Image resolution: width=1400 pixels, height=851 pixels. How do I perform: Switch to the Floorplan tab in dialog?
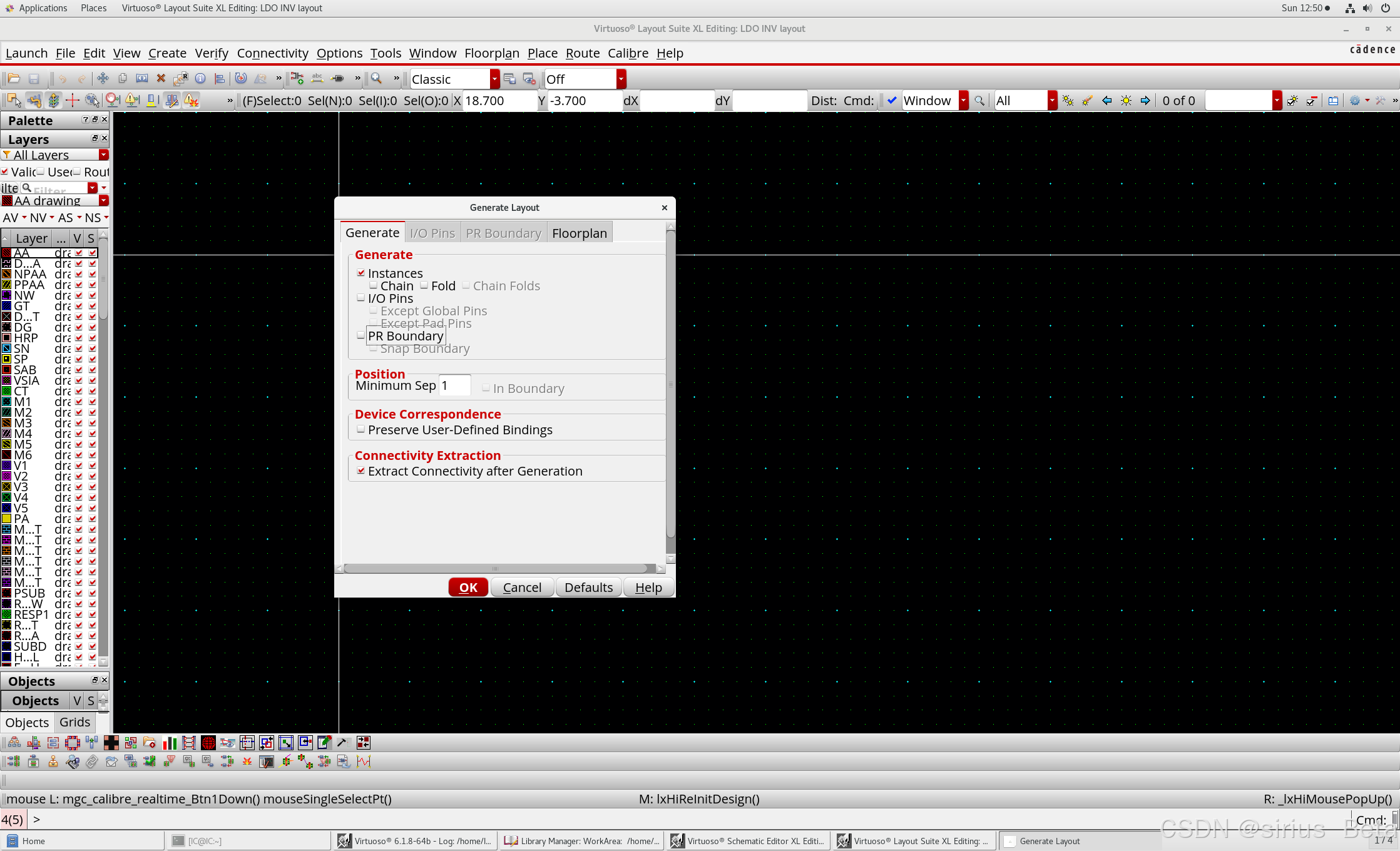click(x=580, y=233)
